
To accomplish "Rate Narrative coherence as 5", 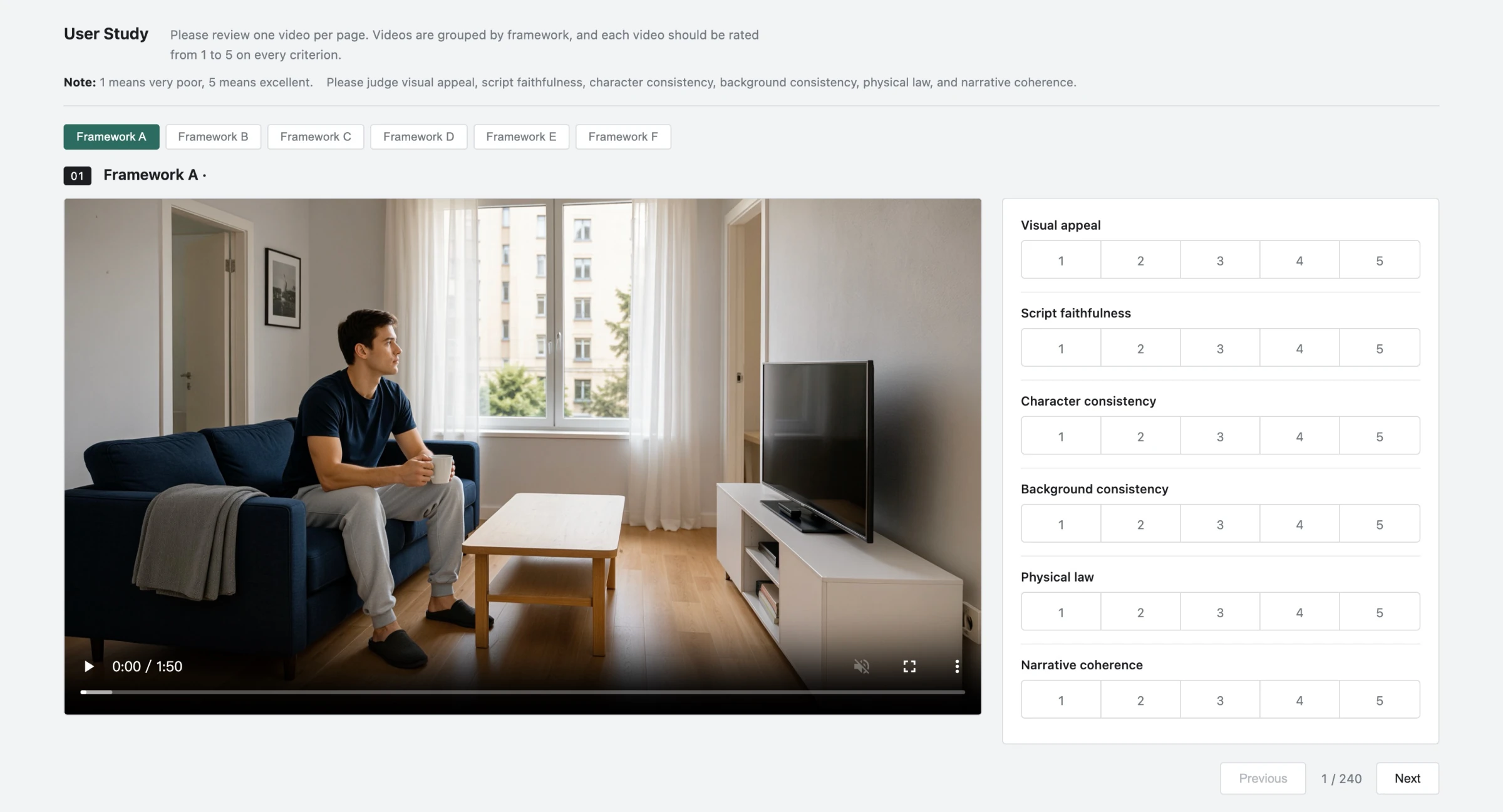I will click(1380, 699).
